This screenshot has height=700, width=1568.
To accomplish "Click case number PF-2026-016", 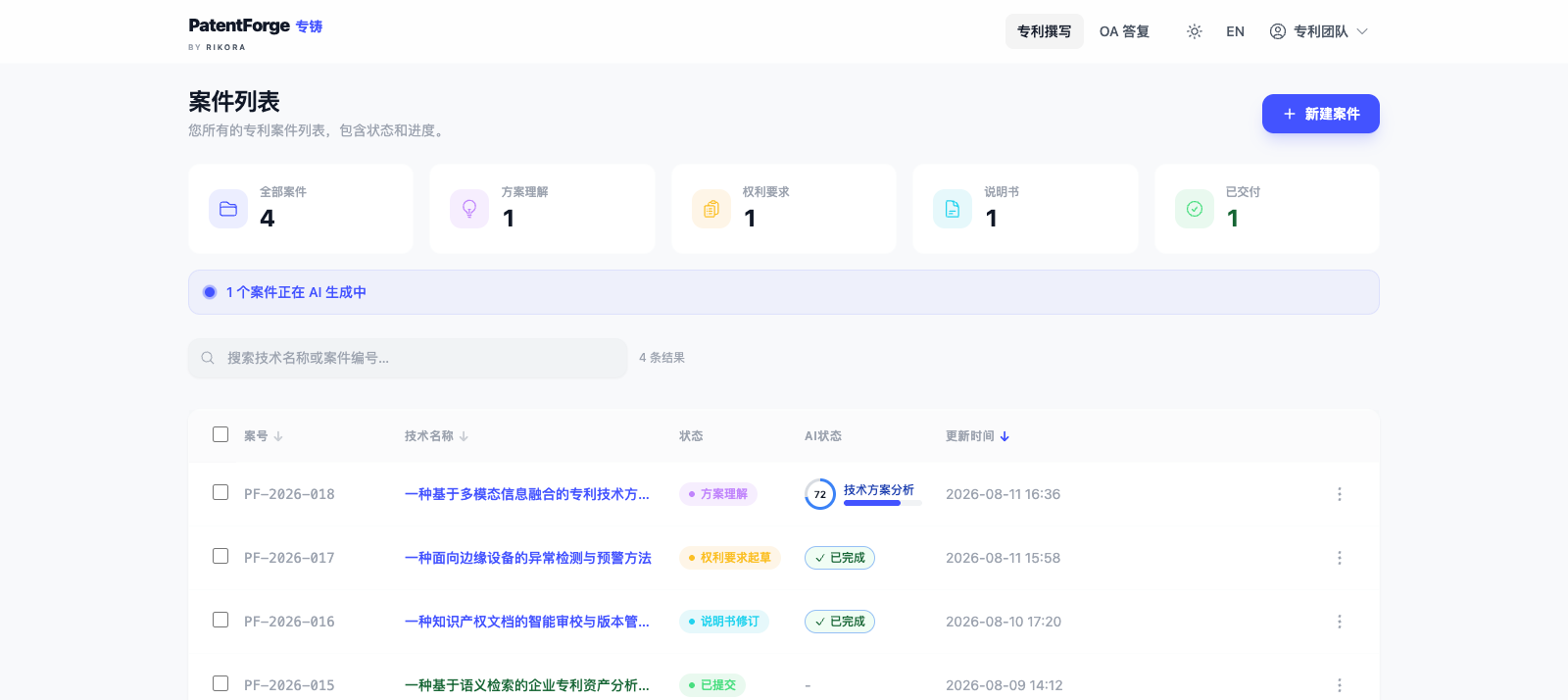I will click(289, 622).
